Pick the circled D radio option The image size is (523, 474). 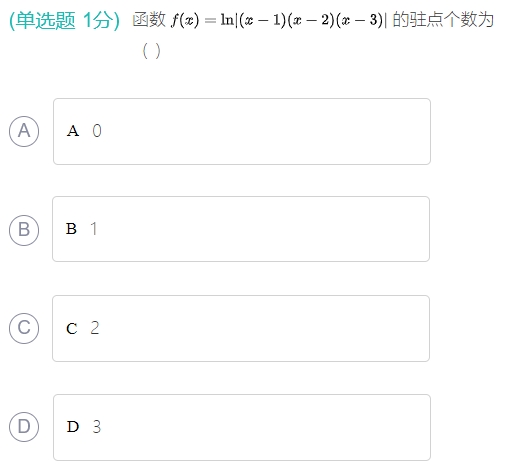(x=24, y=427)
